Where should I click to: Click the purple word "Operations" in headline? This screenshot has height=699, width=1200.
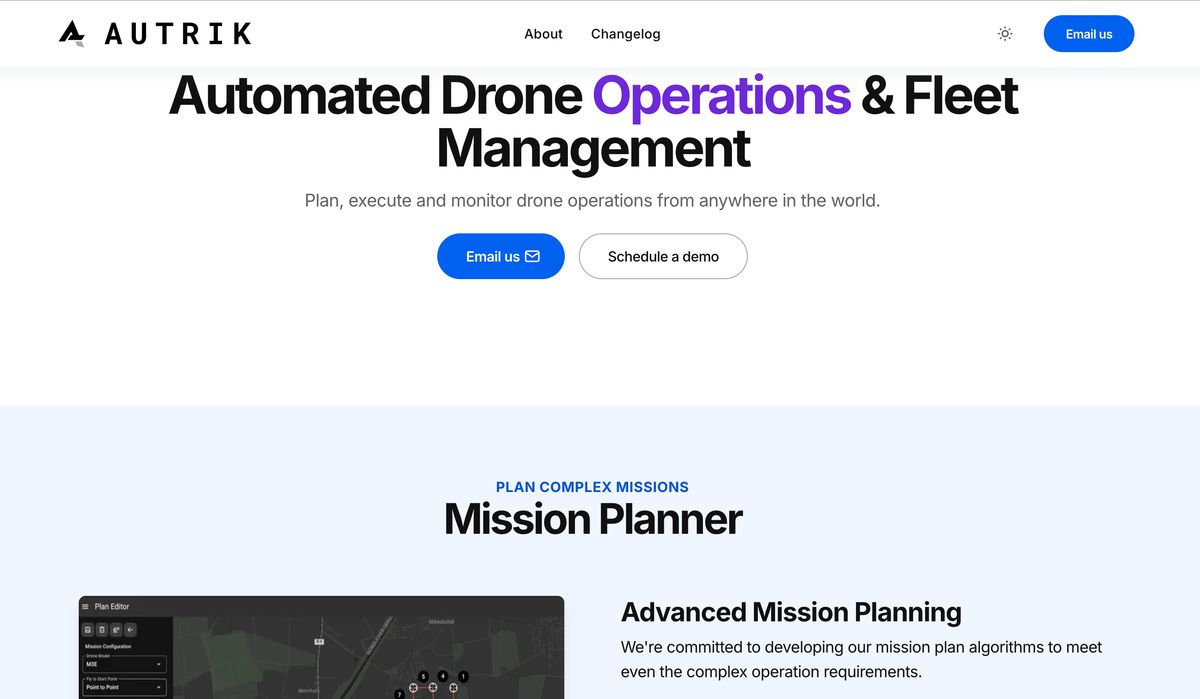pyautogui.click(x=721, y=96)
